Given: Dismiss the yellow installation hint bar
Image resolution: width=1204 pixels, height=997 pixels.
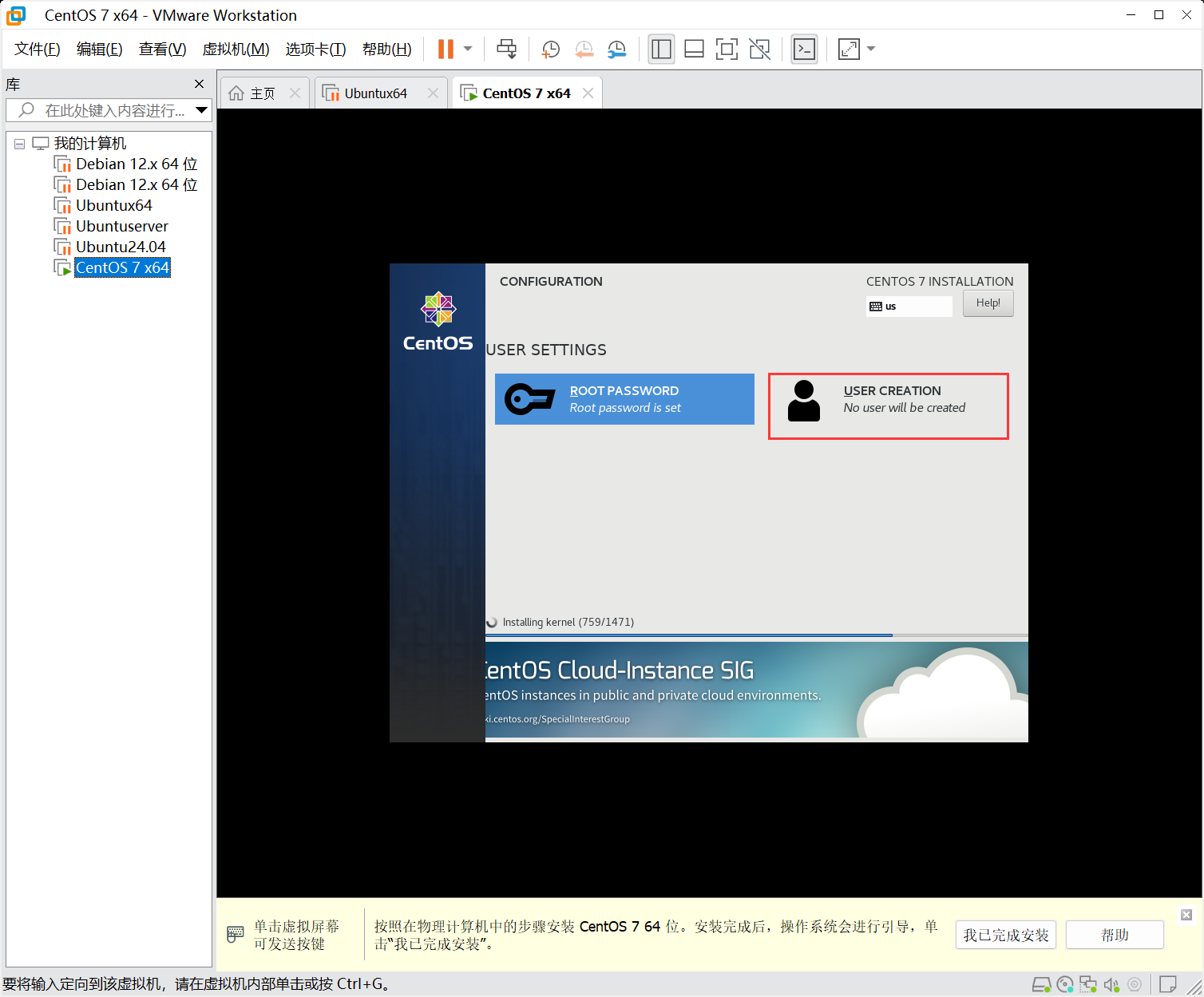Looking at the screenshot, I should 1186,915.
